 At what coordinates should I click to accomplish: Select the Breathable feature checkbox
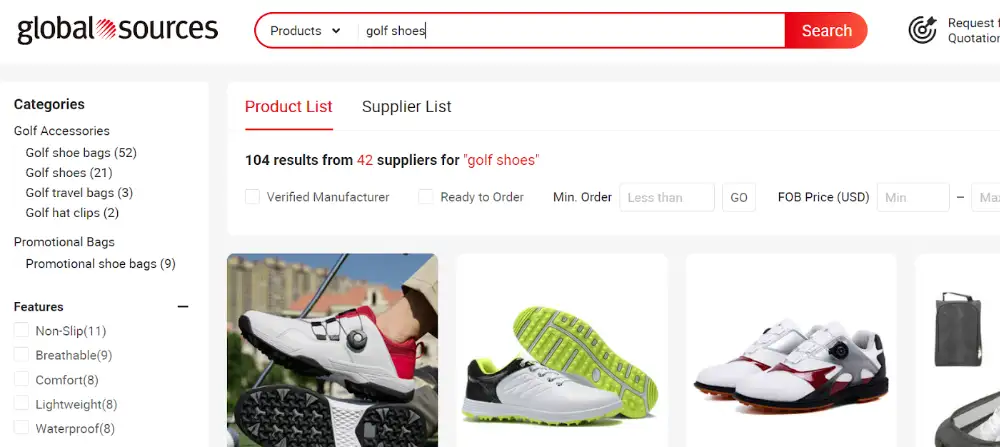tap(22, 355)
